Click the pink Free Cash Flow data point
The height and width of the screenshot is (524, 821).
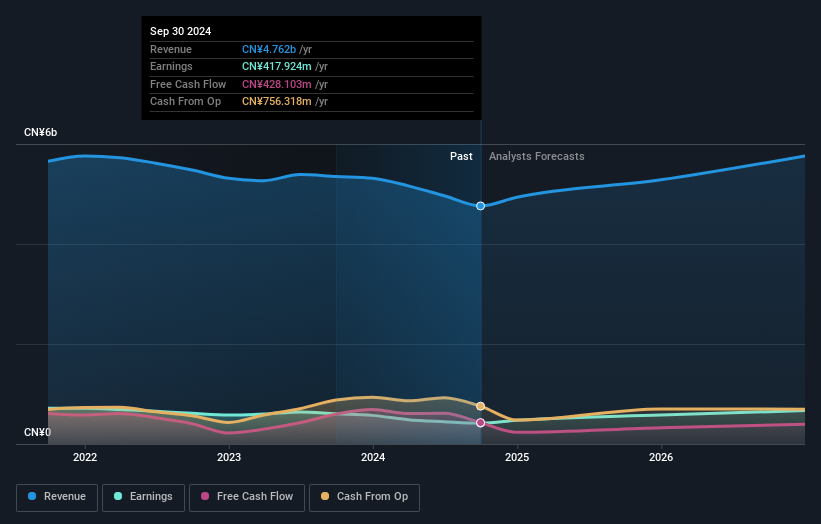pos(480,422)
